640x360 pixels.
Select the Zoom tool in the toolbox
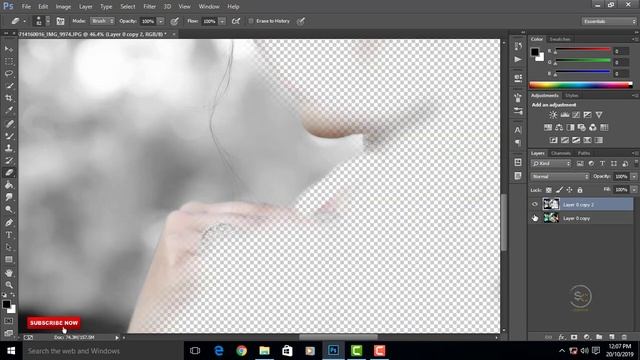[9, 285]
